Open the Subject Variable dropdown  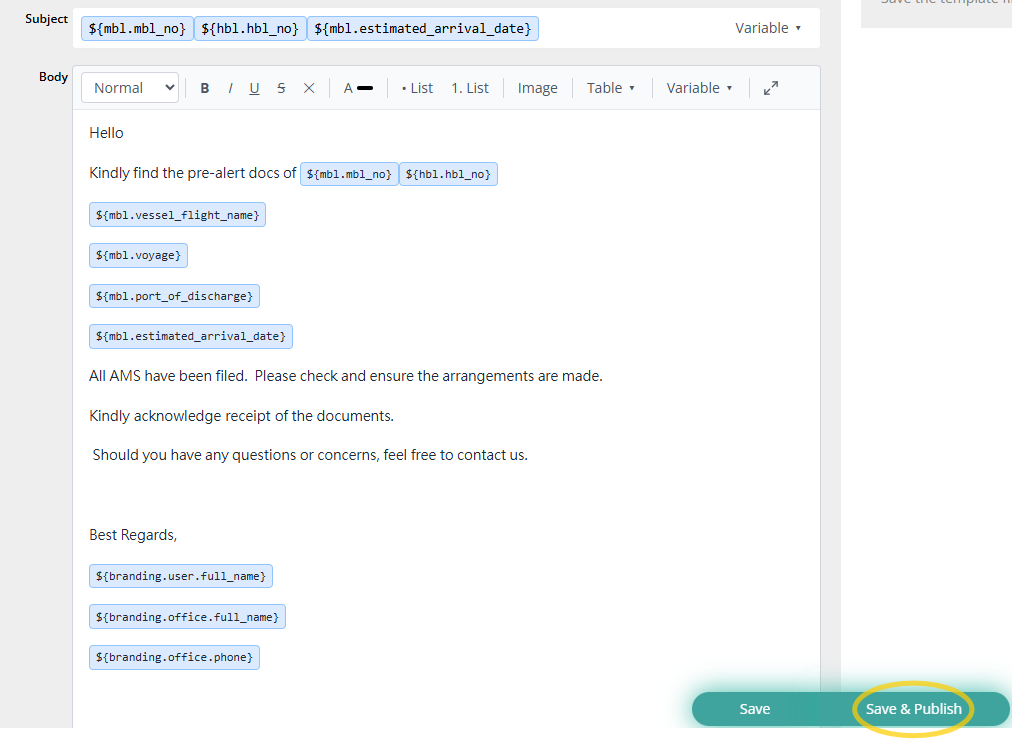tap(768, 28)
